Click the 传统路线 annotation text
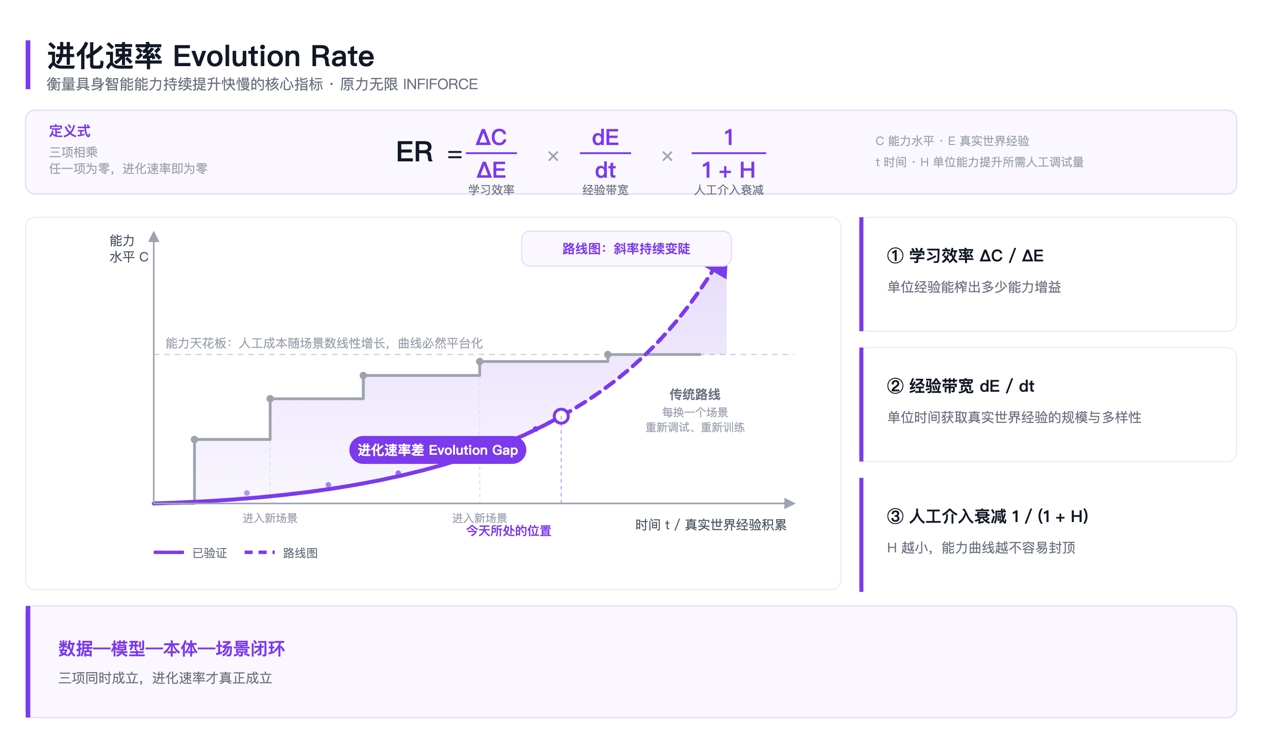The width and height of the screenshot is (1268, 745). coord(694,395)
